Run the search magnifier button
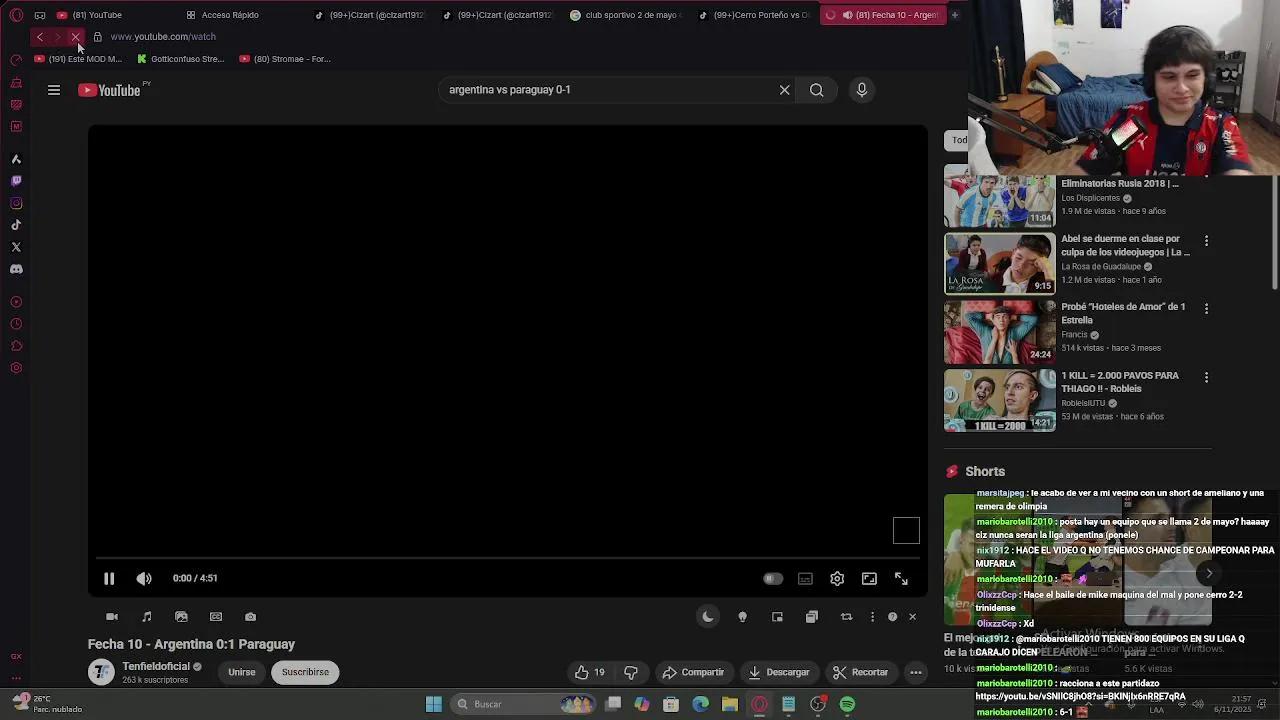This screenshot has height=720, width=1280. click(817, 90)
